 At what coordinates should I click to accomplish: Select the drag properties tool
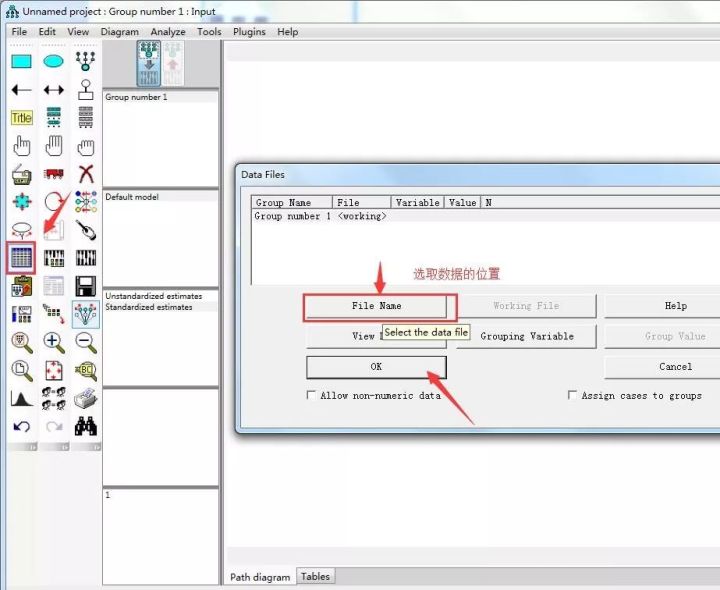click(53, 314)
